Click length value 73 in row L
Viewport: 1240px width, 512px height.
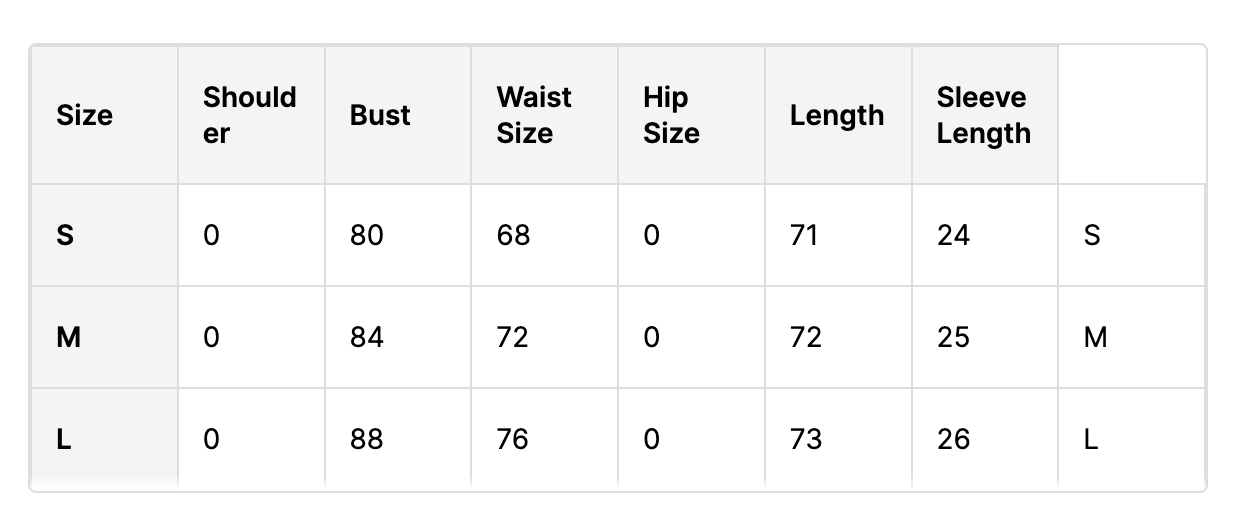pyautogui.click(x=806, y=440)
